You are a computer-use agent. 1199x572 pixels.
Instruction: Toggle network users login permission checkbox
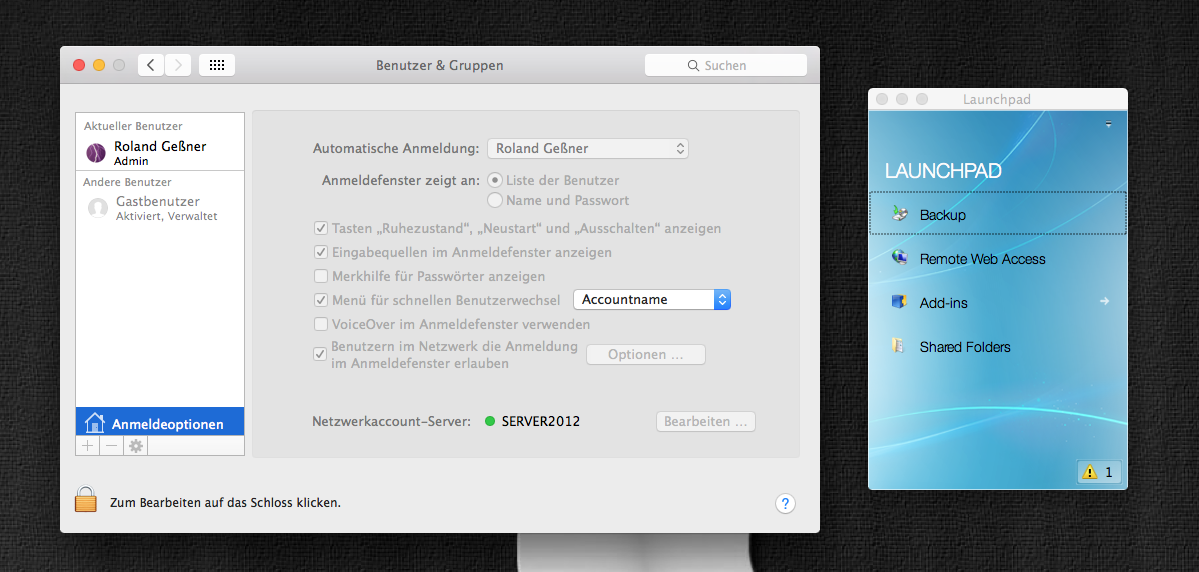[321, 354]
